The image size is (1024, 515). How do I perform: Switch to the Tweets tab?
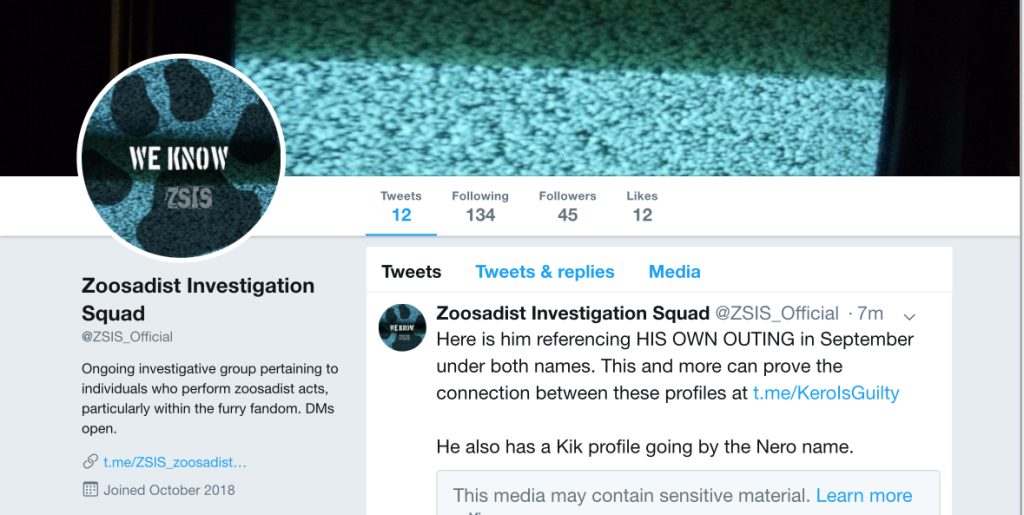coord(411,272)
